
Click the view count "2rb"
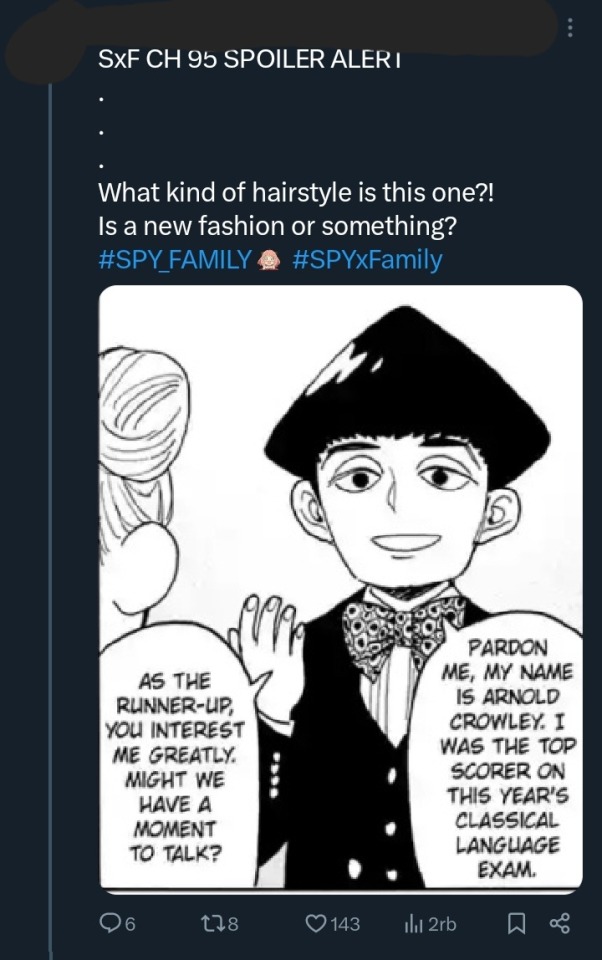click(x=442, y=925)
